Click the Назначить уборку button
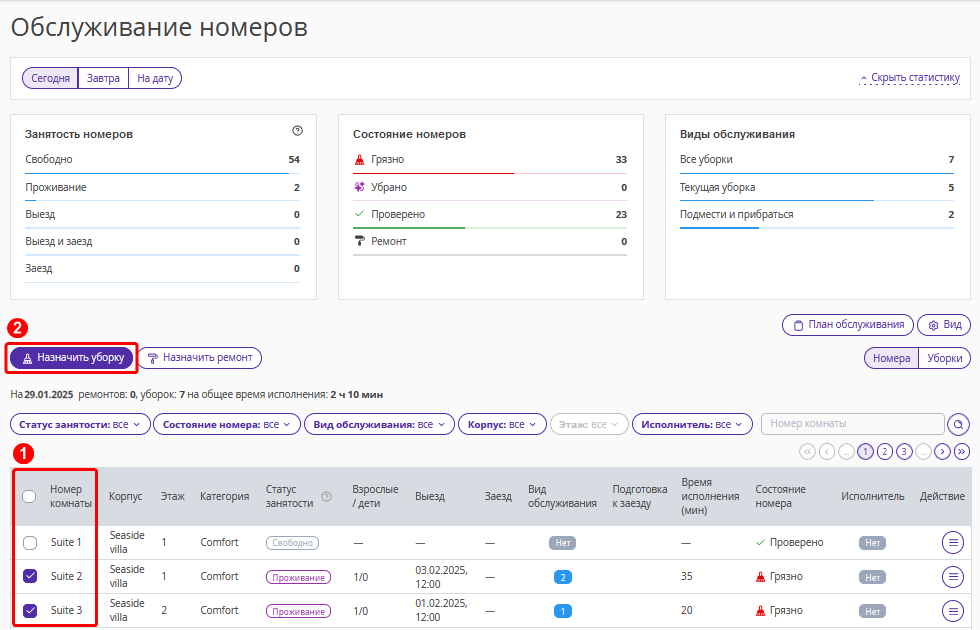The width and height of the screenshot is (980, 630). (72, 358)
